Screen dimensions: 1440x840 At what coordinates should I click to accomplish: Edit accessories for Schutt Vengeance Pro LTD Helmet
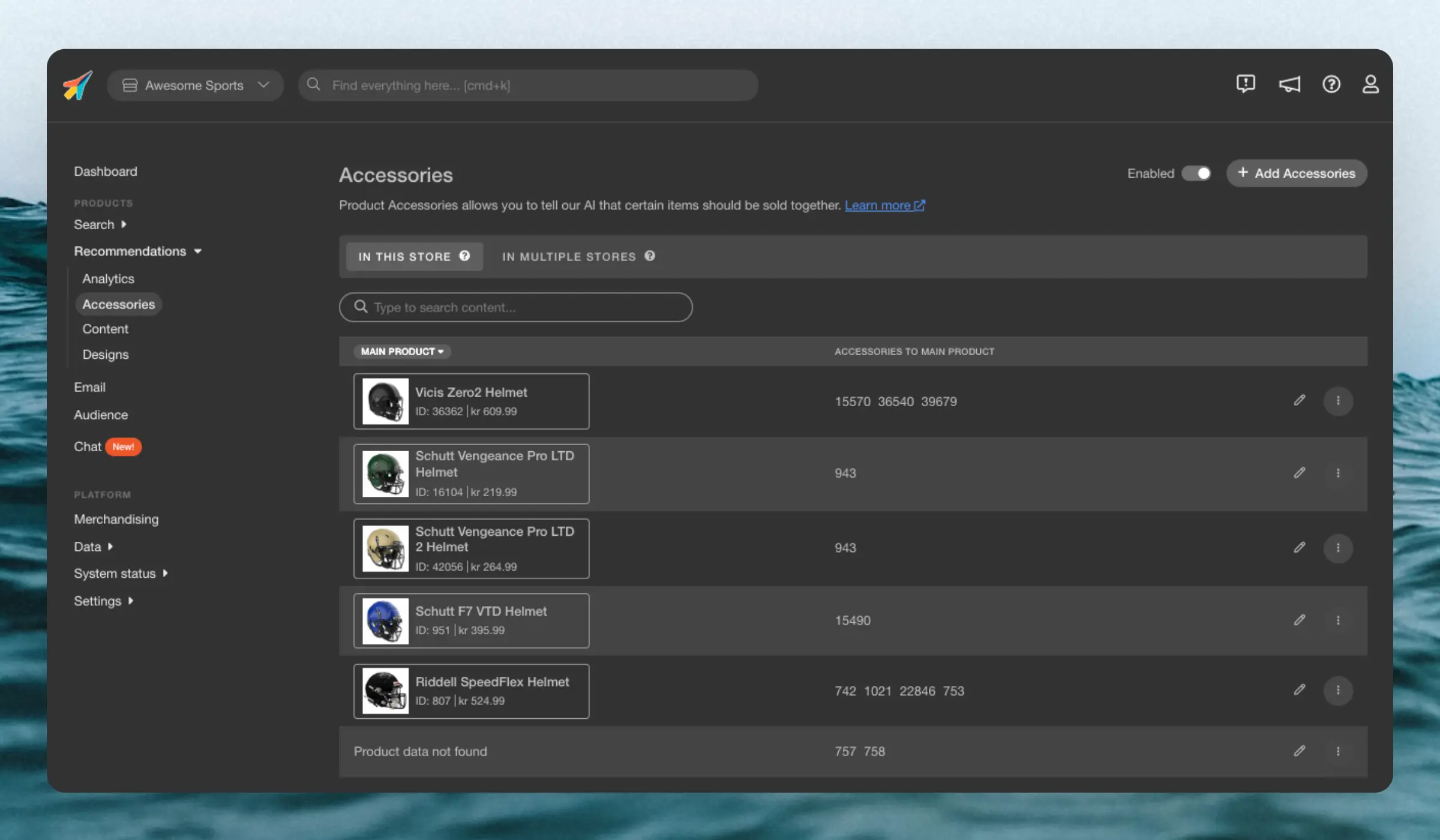coord(1300,473)
